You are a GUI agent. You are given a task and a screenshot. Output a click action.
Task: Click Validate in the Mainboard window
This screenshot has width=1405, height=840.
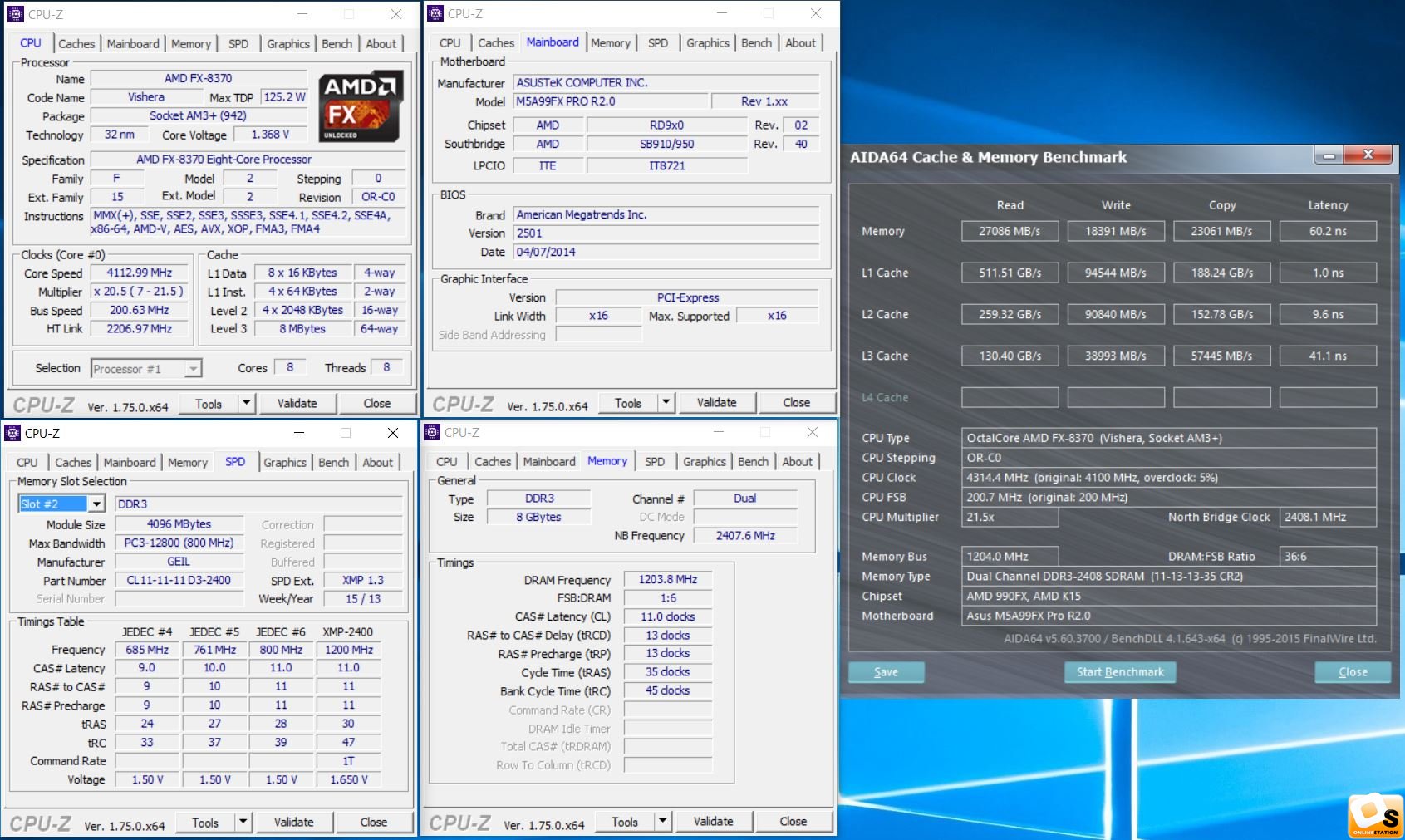point(717,402)
